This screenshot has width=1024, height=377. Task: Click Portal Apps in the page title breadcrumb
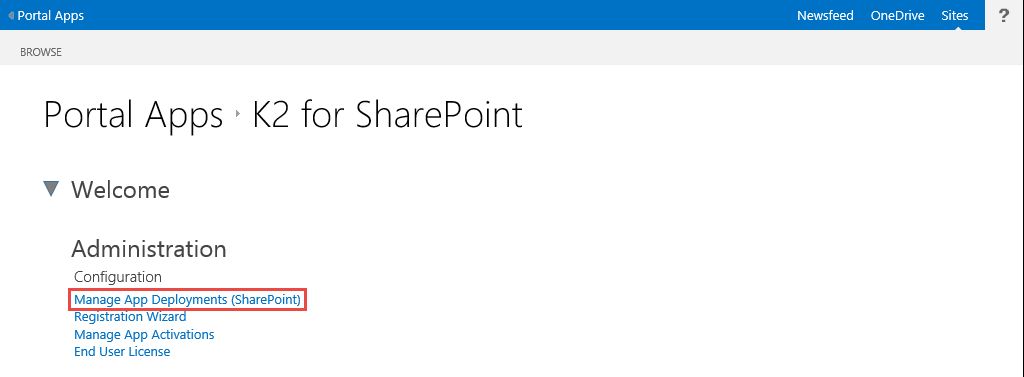pos(133,116)
